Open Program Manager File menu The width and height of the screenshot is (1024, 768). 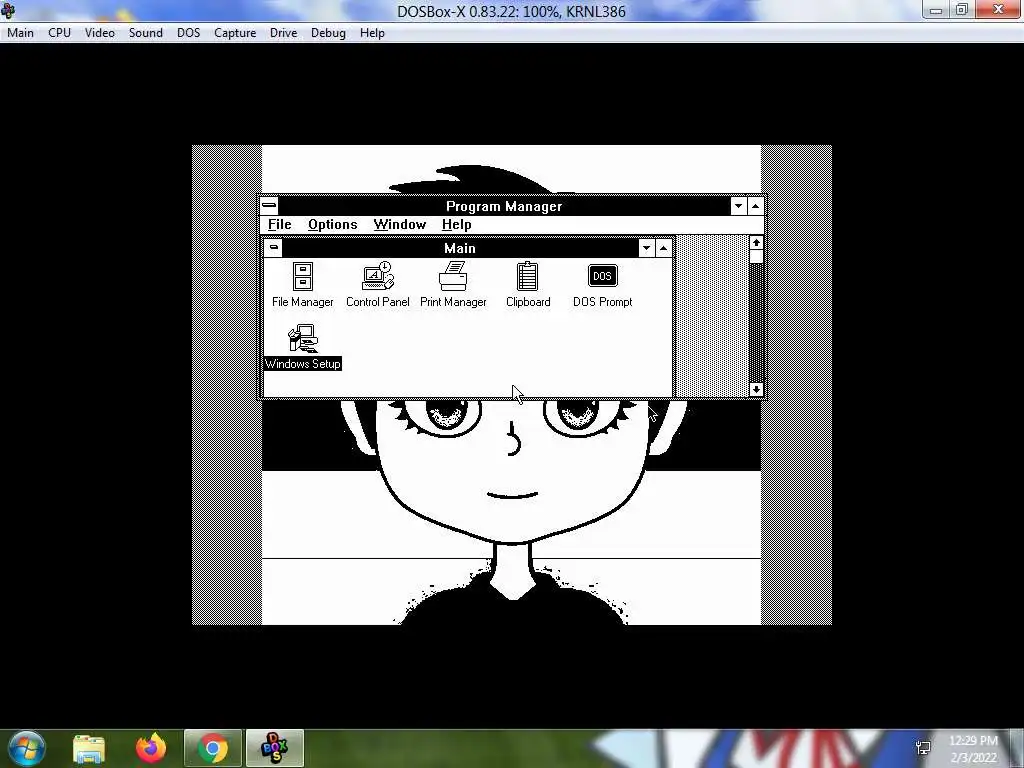(x=280, y=225)
